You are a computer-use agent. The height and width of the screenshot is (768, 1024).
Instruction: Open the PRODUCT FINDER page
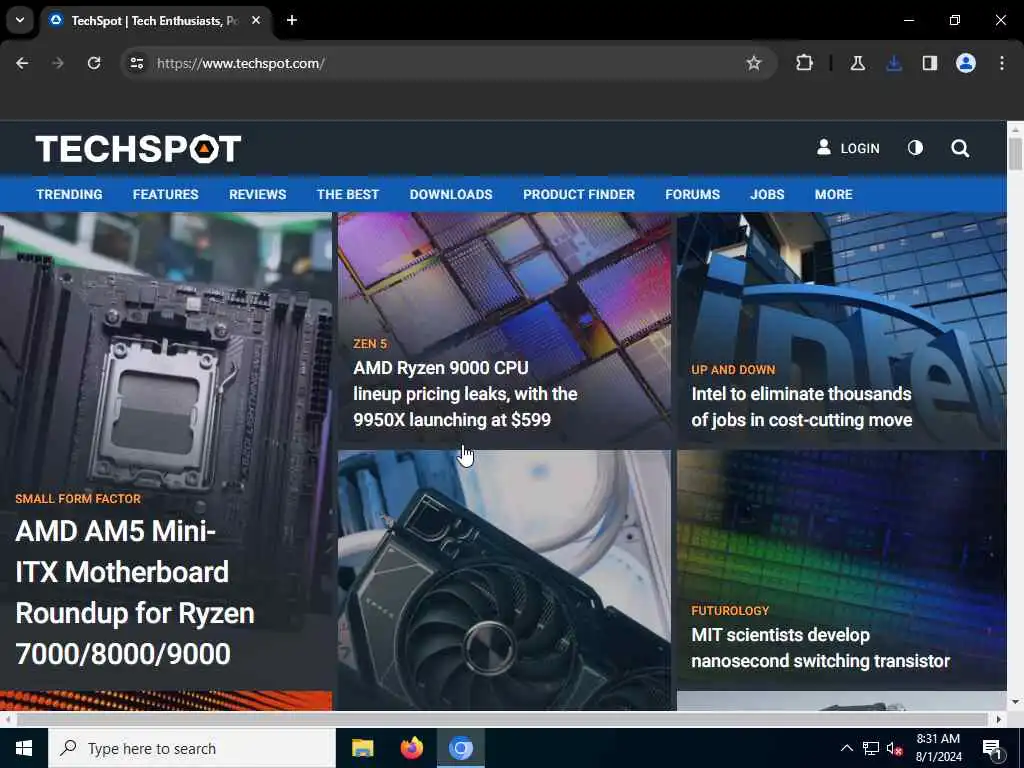(579, 195)
